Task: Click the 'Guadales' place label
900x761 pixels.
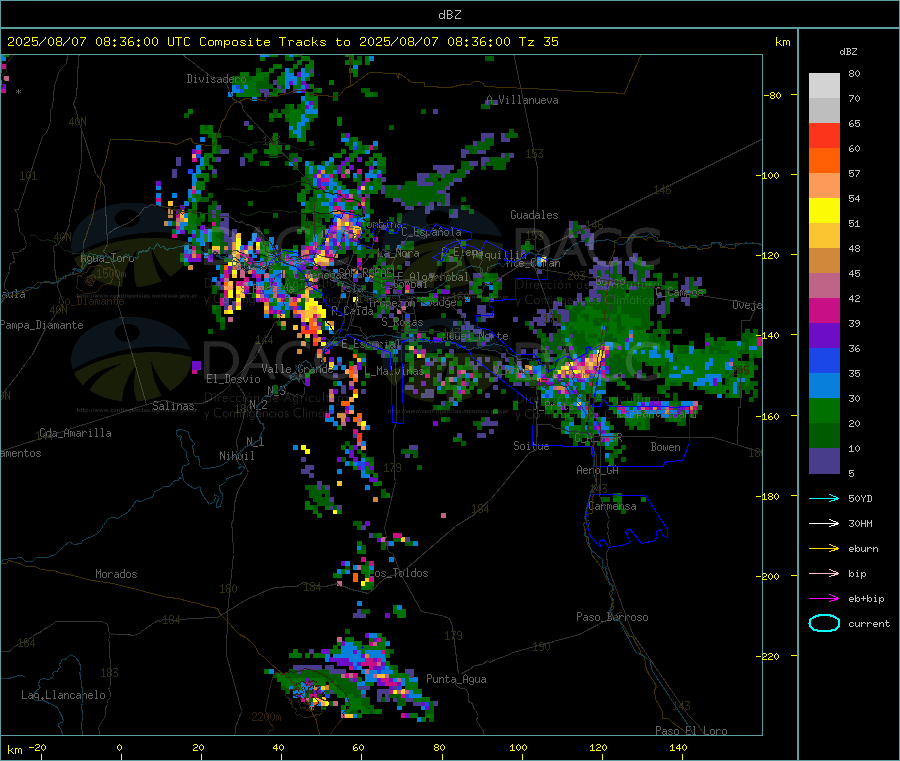Action: click(x=534, y=215)
